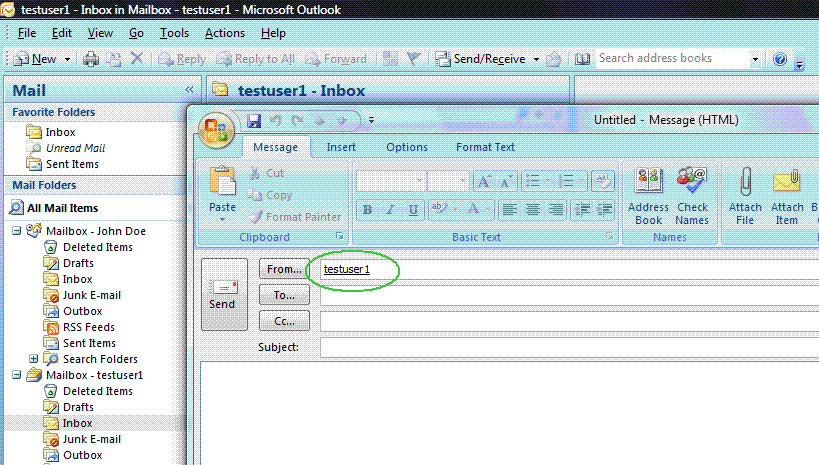The width and height of the screenshot is (819, 465).
Task: Save message with the floppy disk icon
Action: (254, 121)
